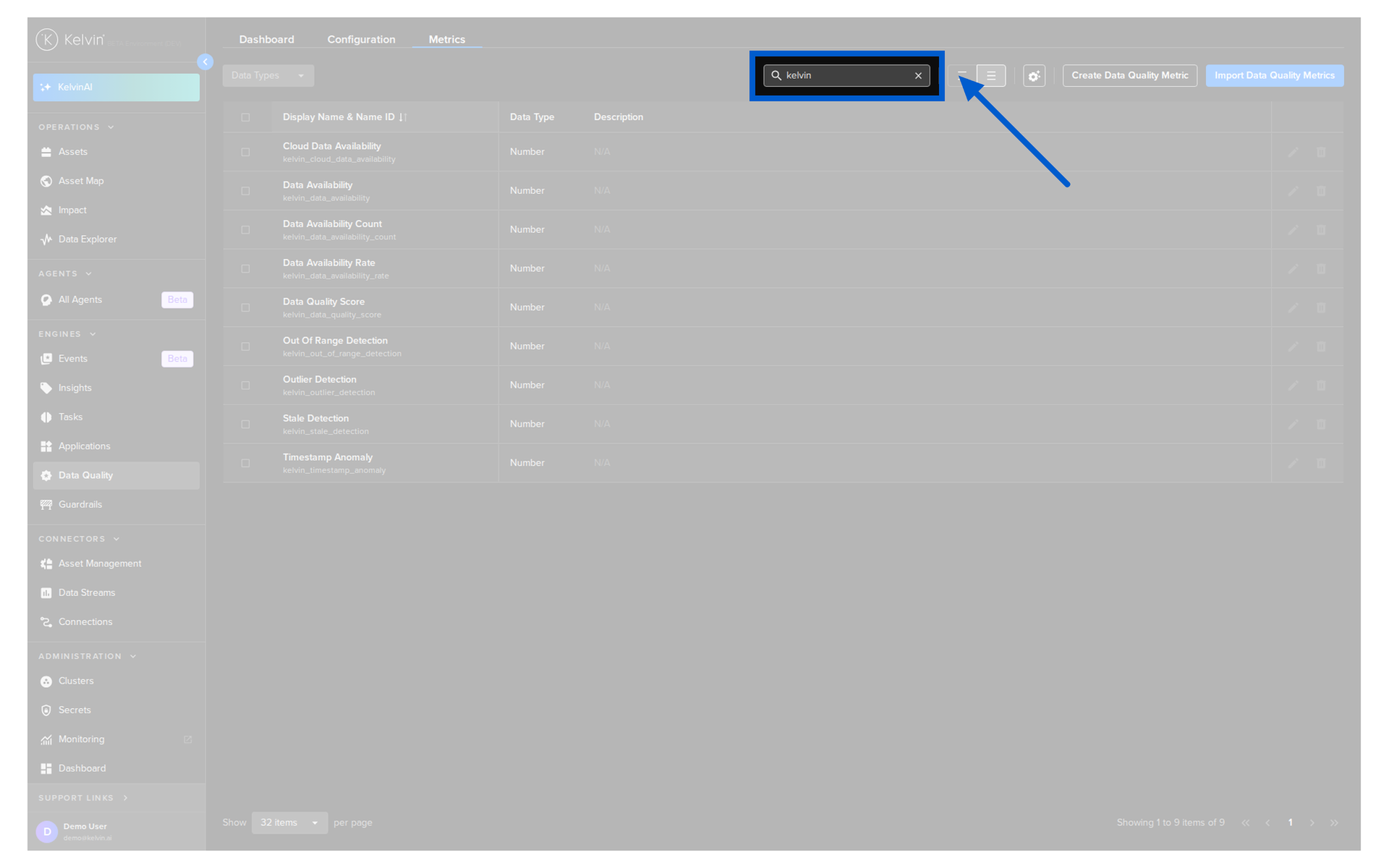
Task: Collapse the sidebar with the round arrow button
Action: (x=205, y=62)
